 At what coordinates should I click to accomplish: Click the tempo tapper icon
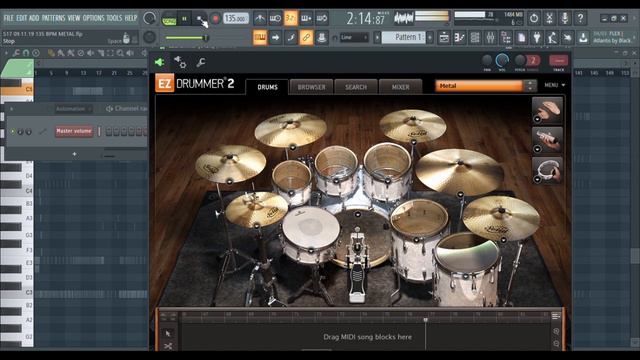[552, 38]
